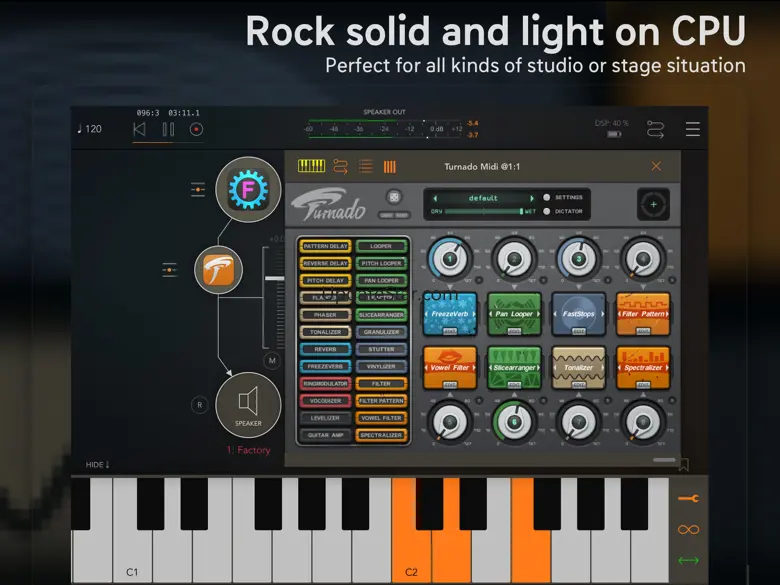780x585 pixels.
Task: Choose the Reverse Delay effect
Action: [x=325, y=263]
